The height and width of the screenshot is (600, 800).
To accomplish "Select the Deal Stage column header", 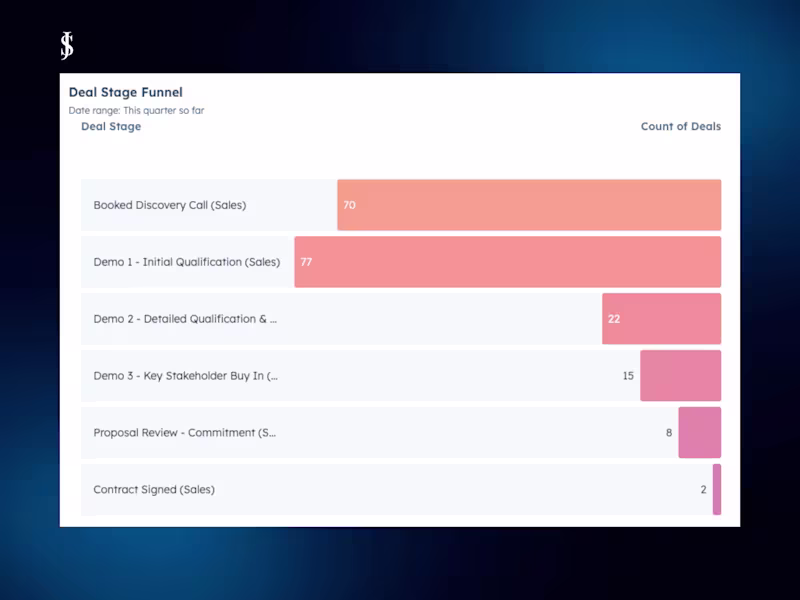I will pyautogui.click(x=111, y=127).
